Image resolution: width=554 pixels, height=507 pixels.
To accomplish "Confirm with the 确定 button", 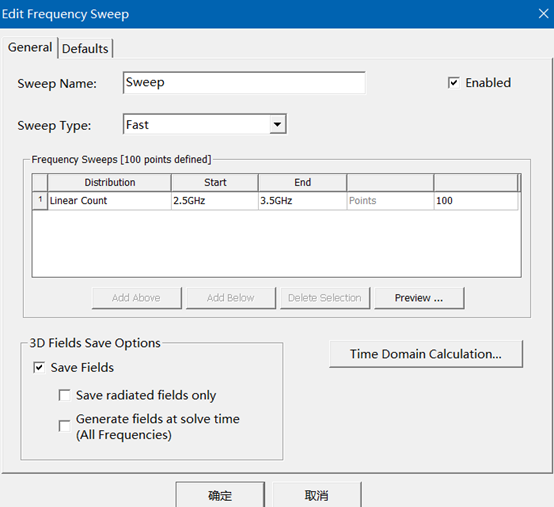I will pyautogui.click(x=220, y=495).
